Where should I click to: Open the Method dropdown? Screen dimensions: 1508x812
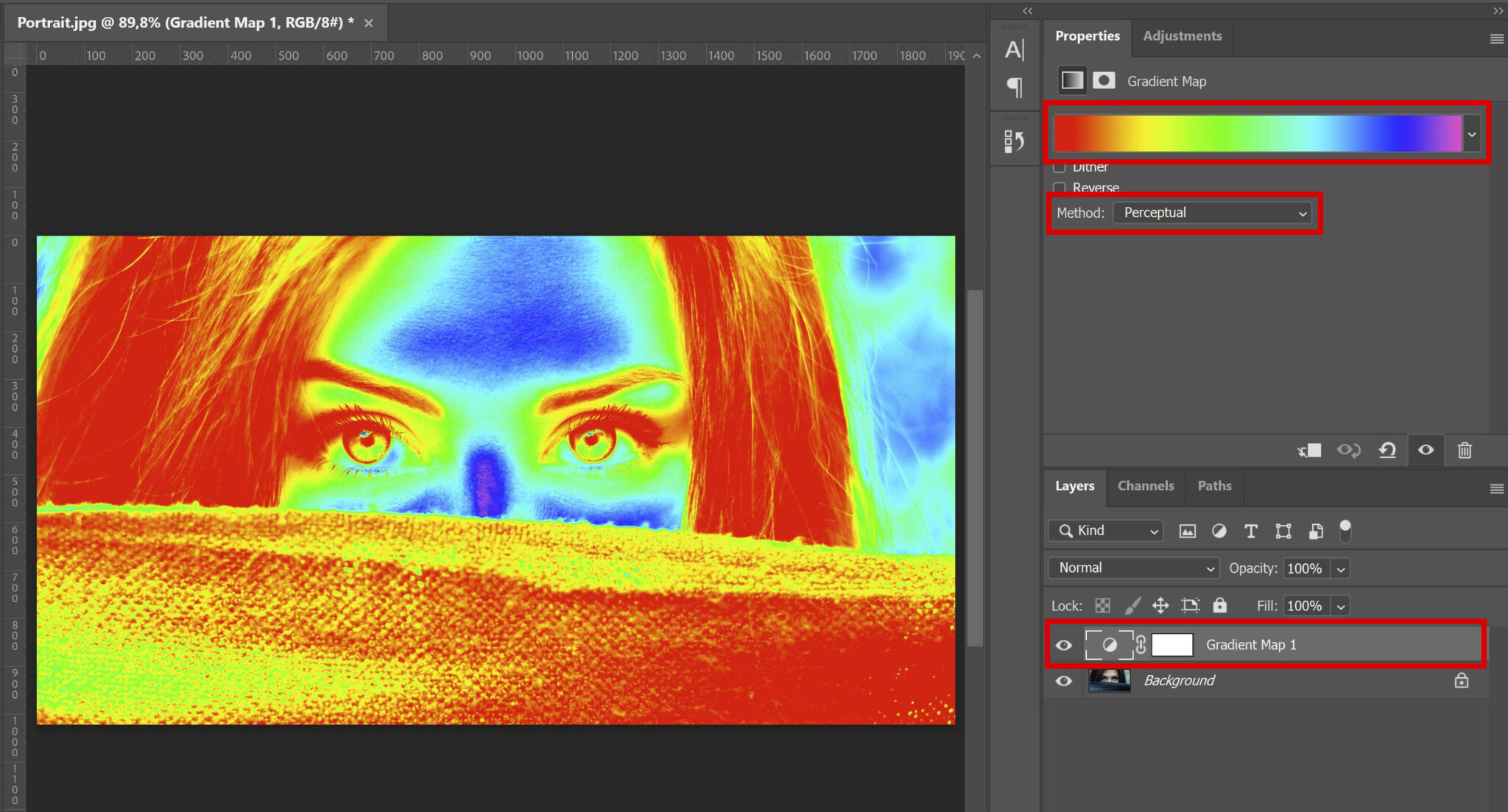1213,213
